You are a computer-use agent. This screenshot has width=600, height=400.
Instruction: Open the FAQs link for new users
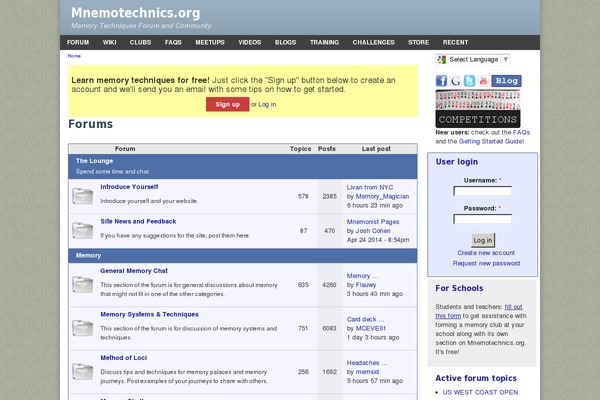(x=521, y=132)
